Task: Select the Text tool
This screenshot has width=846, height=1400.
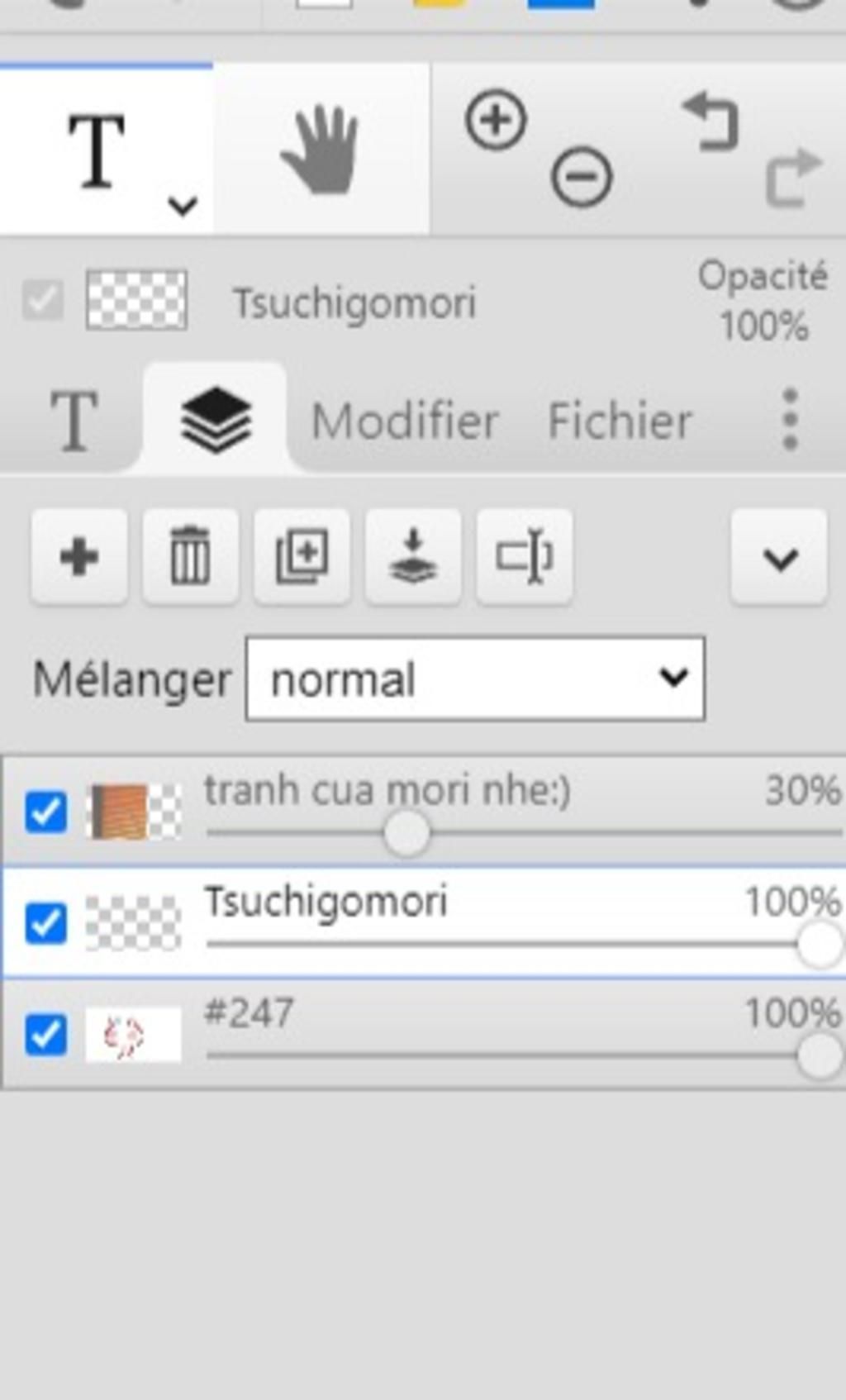Action: (x=97, y=151)
